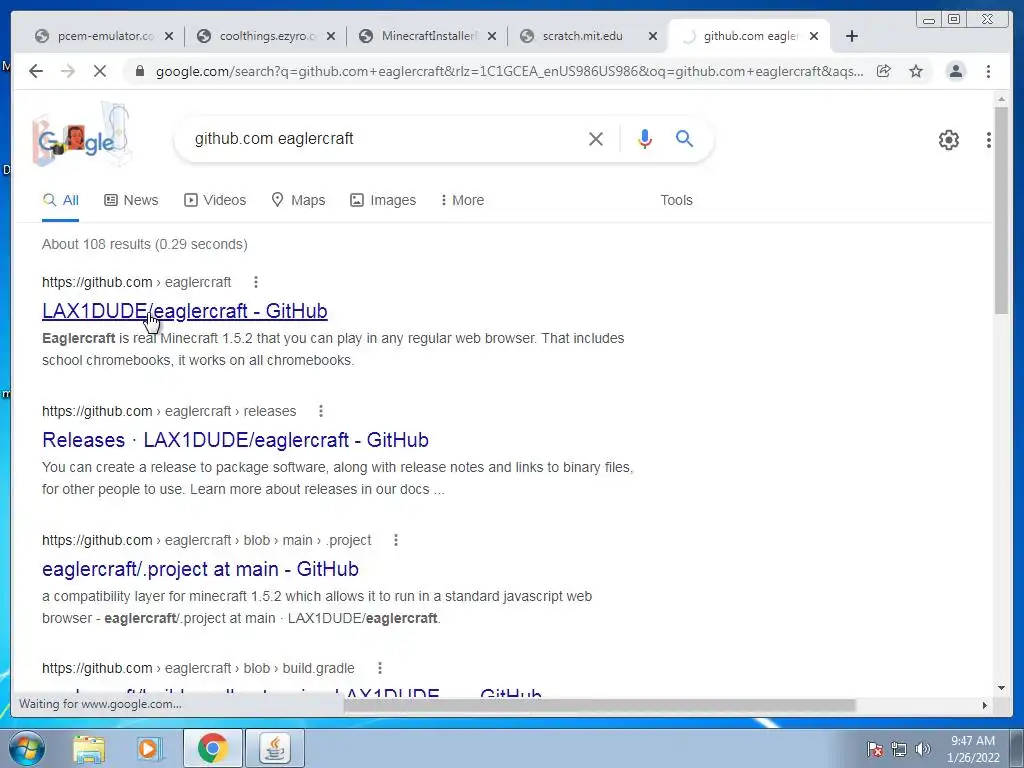Launch Windows Media Player from taskbar
The width and height of the screenshot is (1024, 768).
149,749
